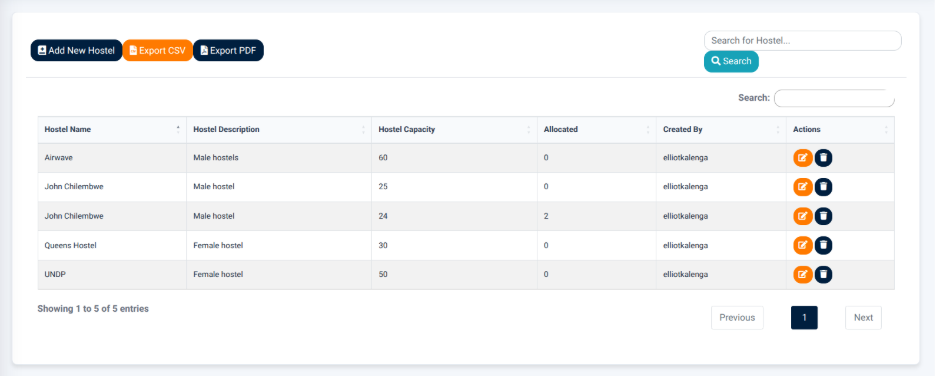Focus the Search for Hostel field
This screenshot has width=936, height=376.
click(803, 41)
